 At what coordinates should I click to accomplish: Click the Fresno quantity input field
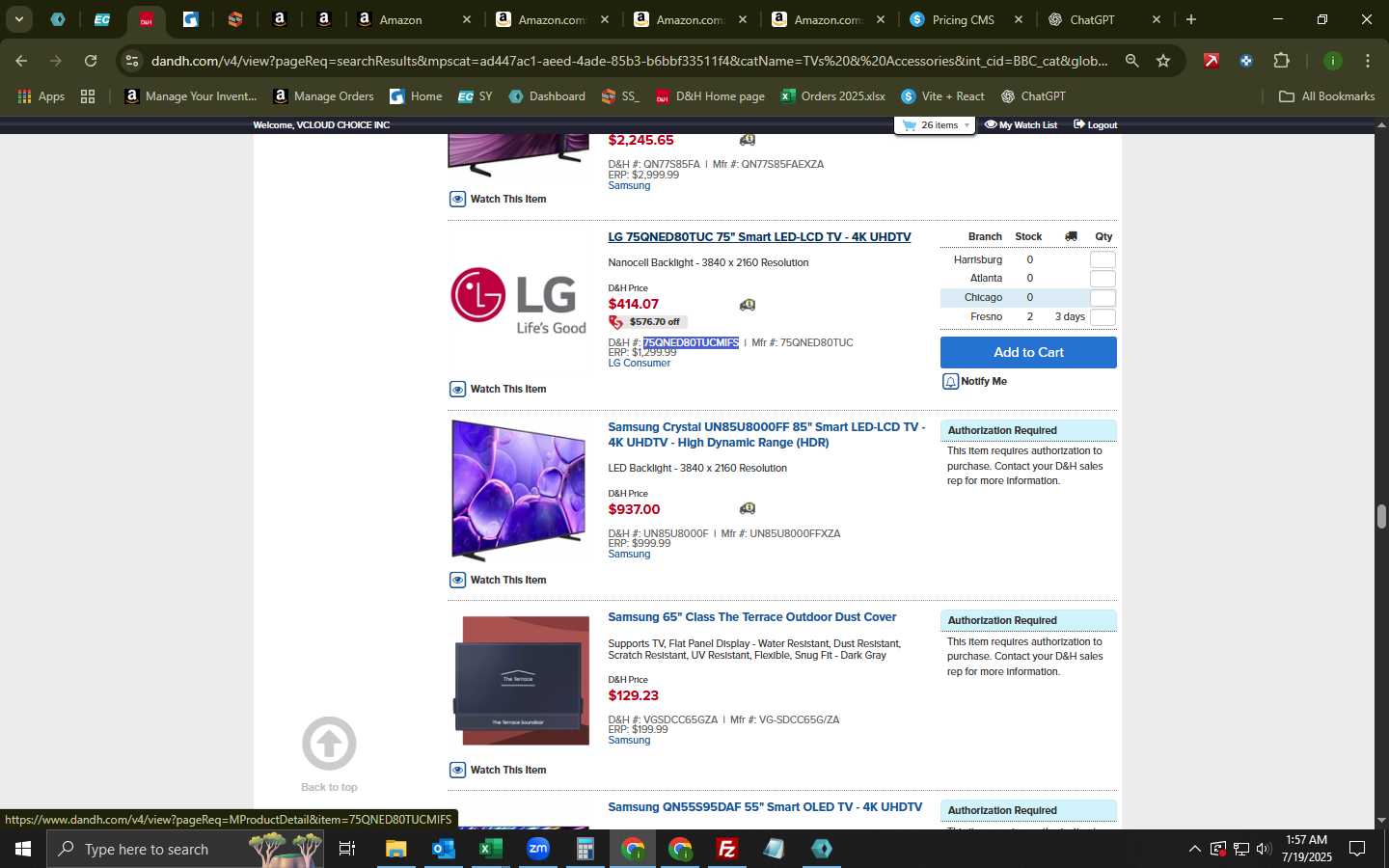1103,317
